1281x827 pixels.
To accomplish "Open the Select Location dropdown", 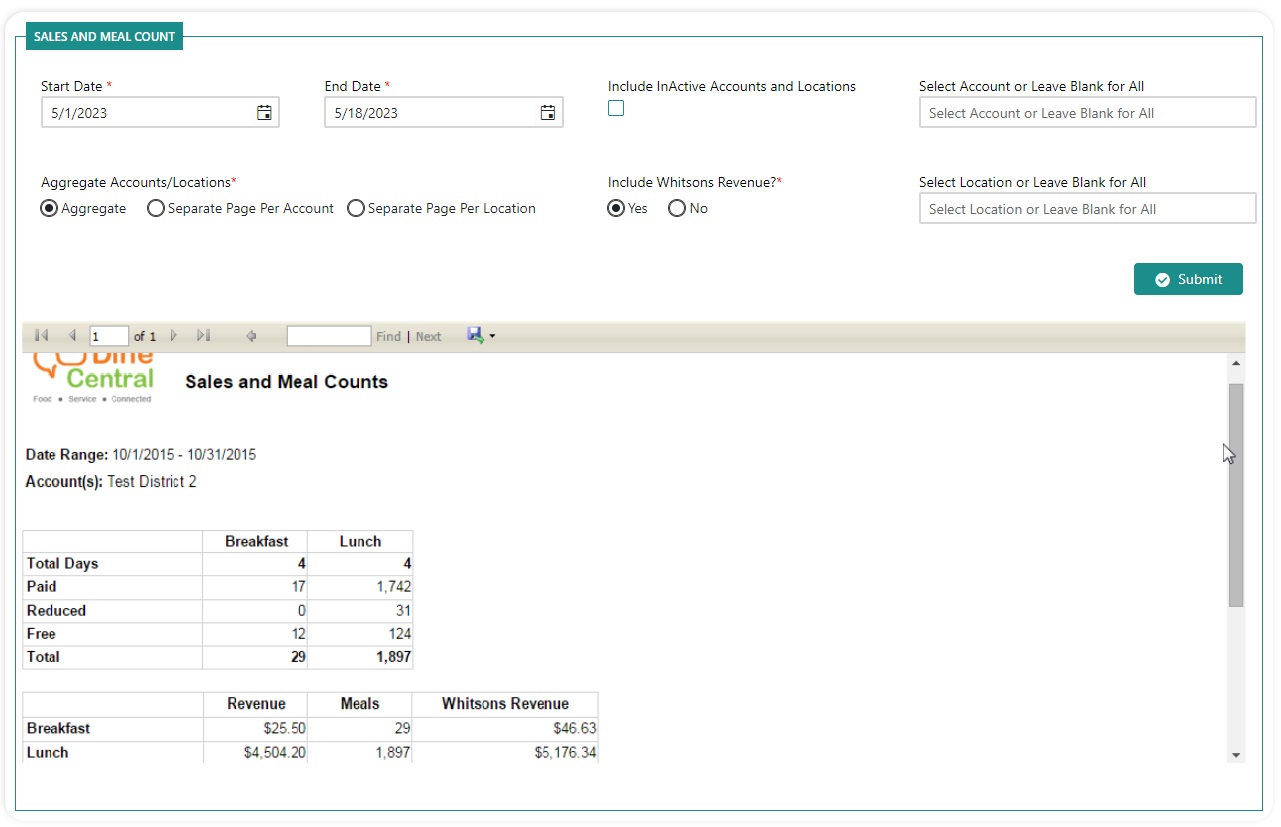I will pos(1087,209).
